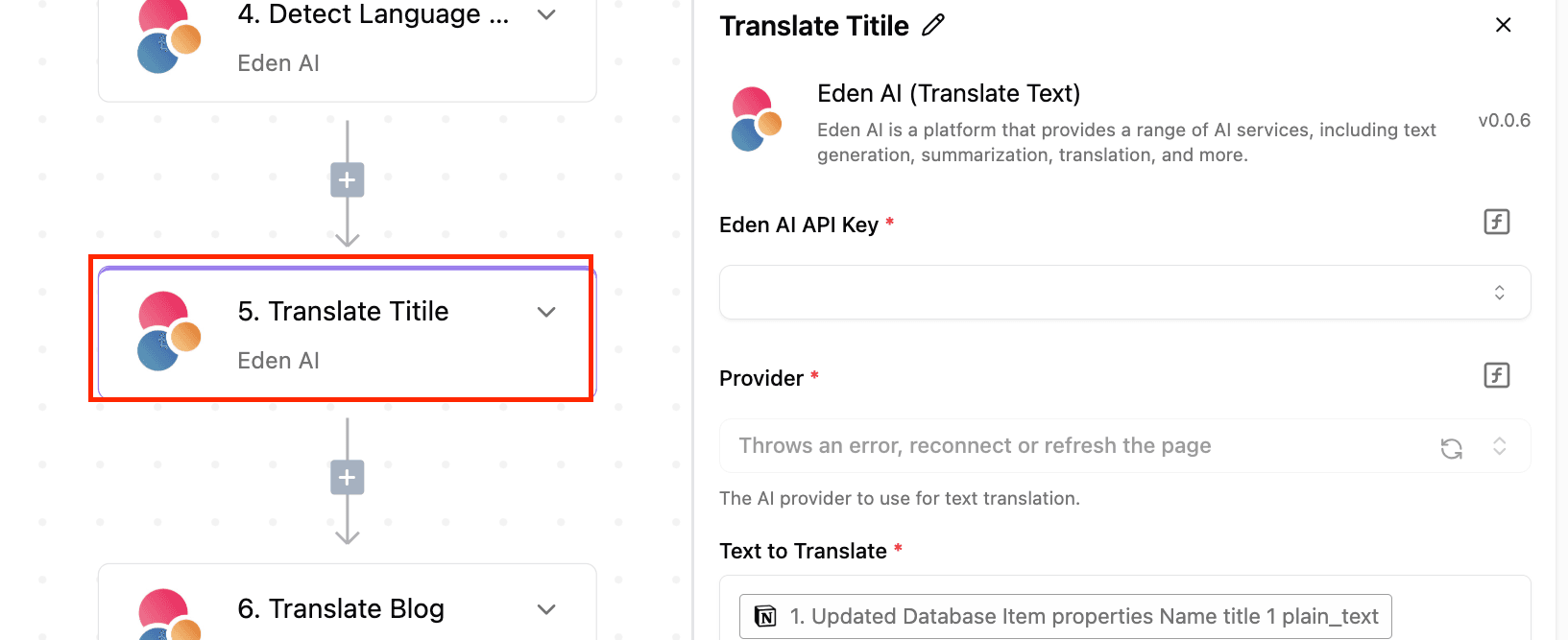
Task: Click the Eden AI icon on step 5
Action: pos(169,331)
